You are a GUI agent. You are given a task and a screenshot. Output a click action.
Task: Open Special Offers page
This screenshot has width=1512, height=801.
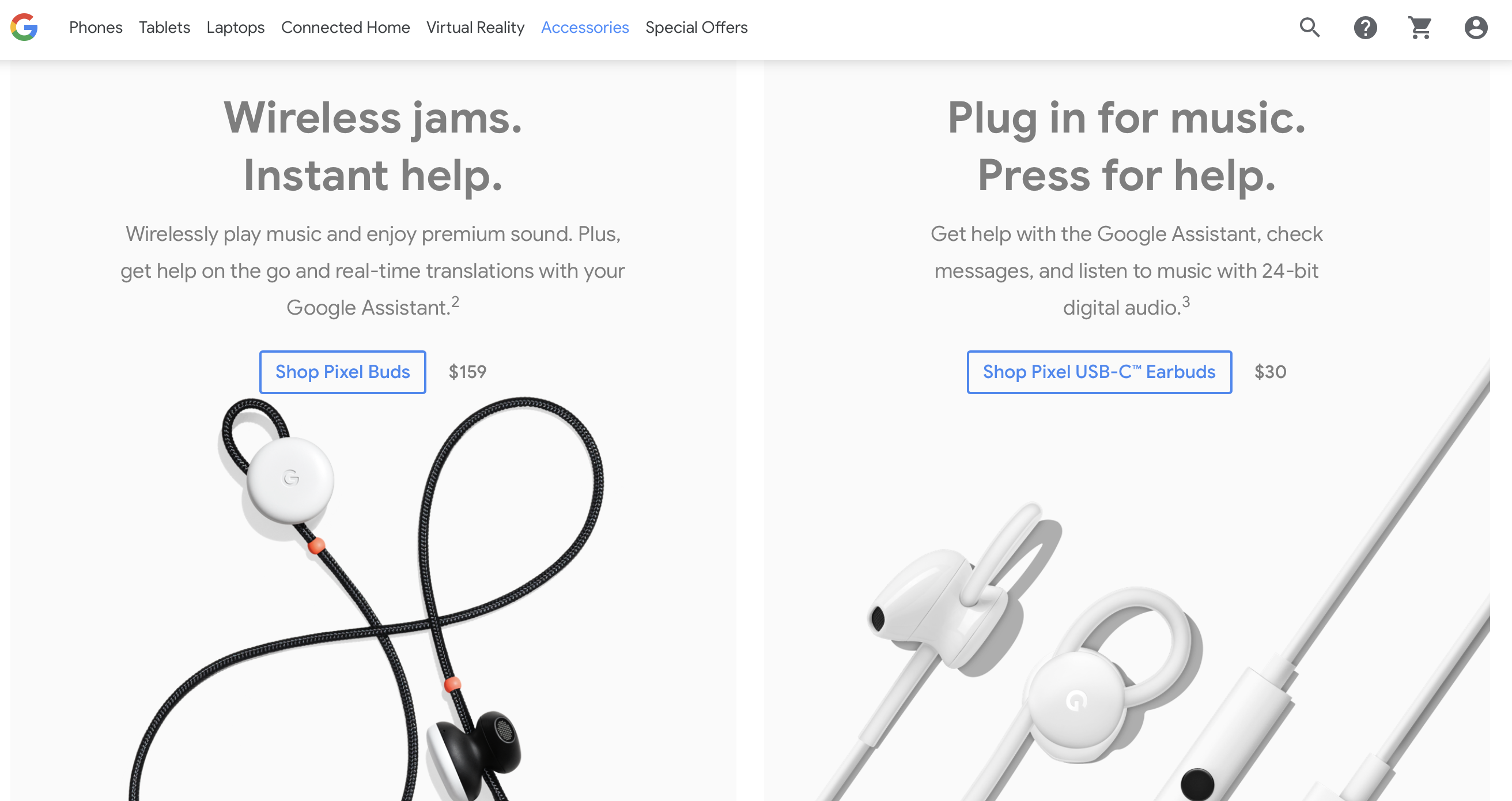[x=696, y=28]
